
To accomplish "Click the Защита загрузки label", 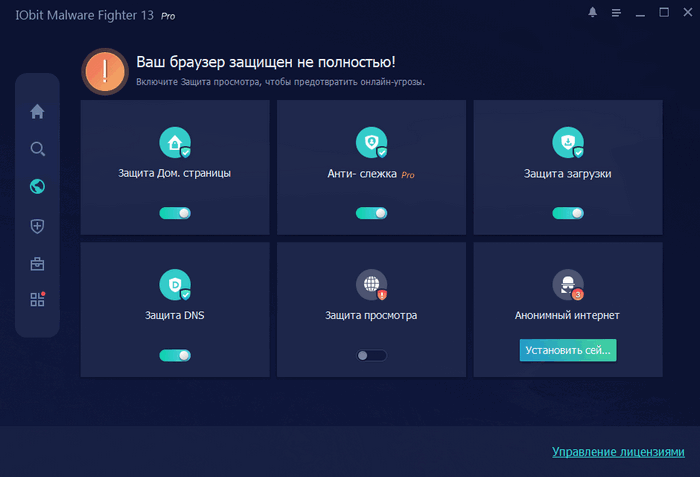I will (x=567, y=174).
